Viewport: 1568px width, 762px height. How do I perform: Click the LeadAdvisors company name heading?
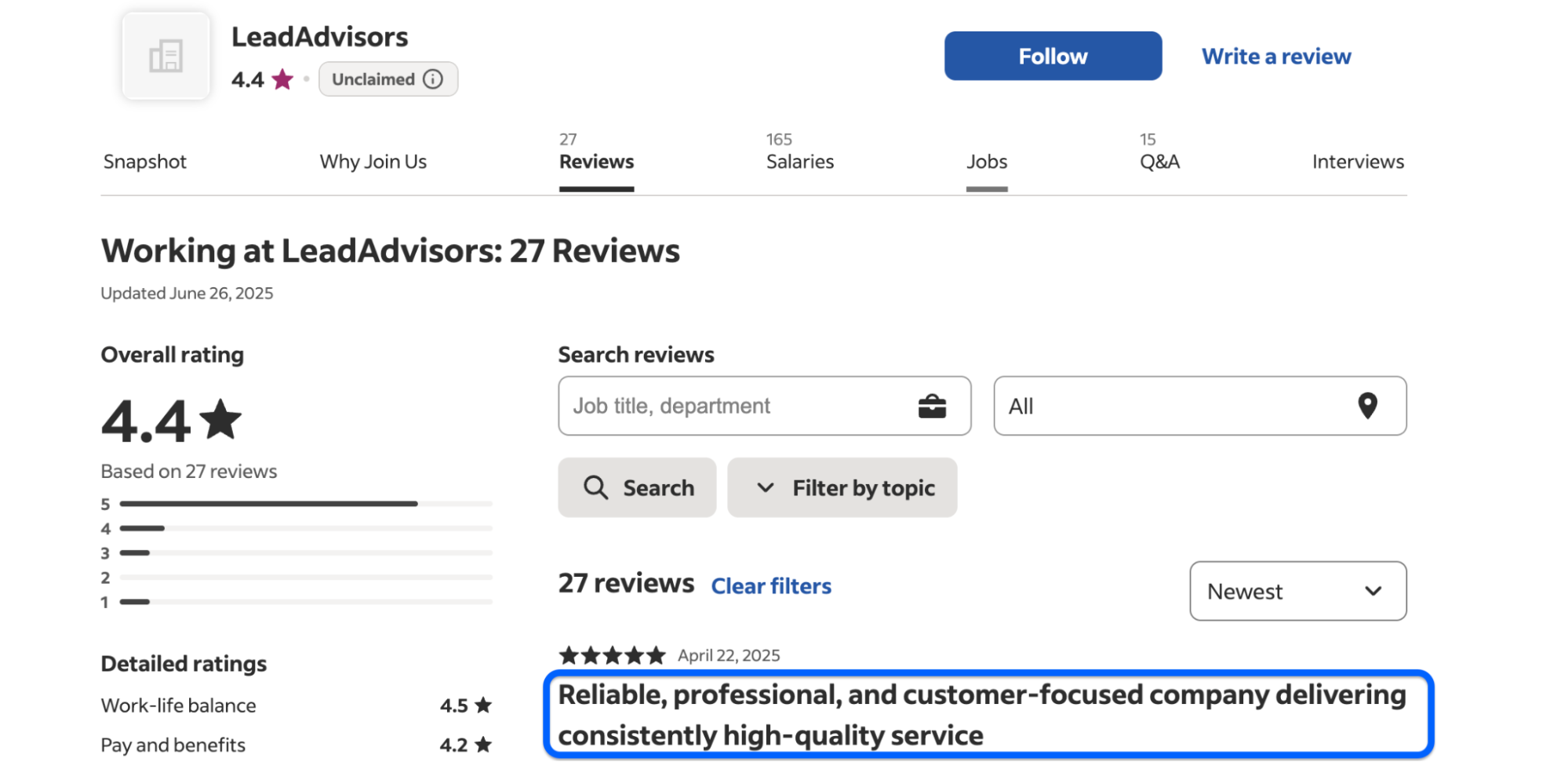tap(319, 37)
